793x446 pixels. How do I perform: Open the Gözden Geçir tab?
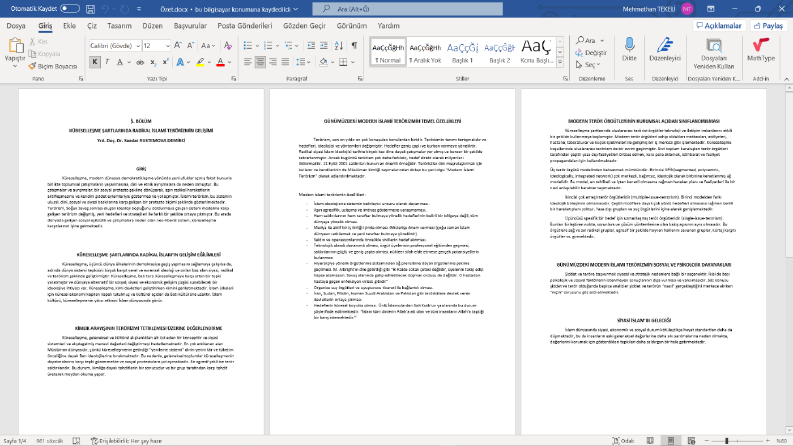pyautogui.click(x=304, y=26)
